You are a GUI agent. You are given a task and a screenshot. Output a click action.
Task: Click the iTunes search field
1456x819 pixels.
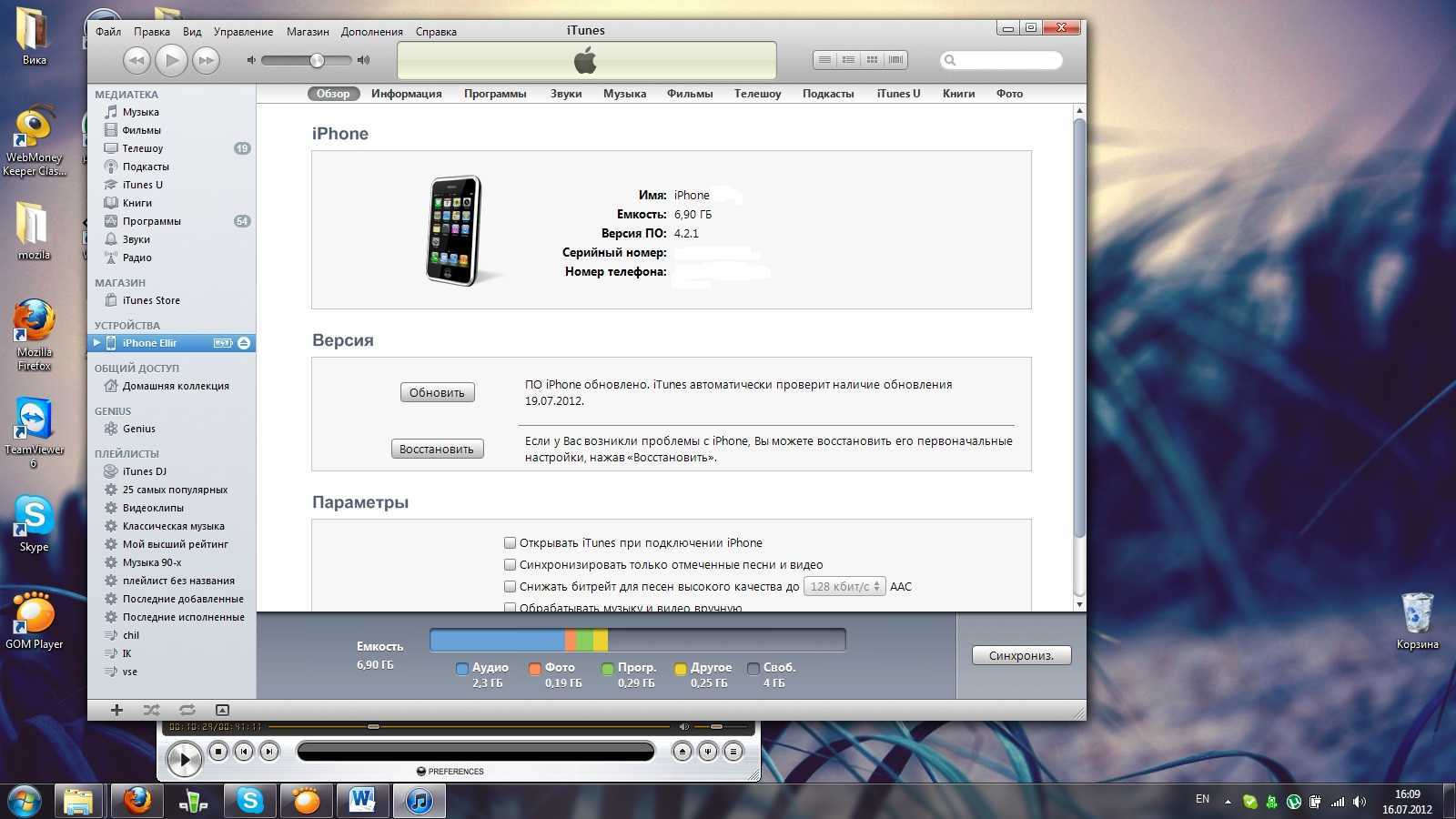click(1001, 60)
